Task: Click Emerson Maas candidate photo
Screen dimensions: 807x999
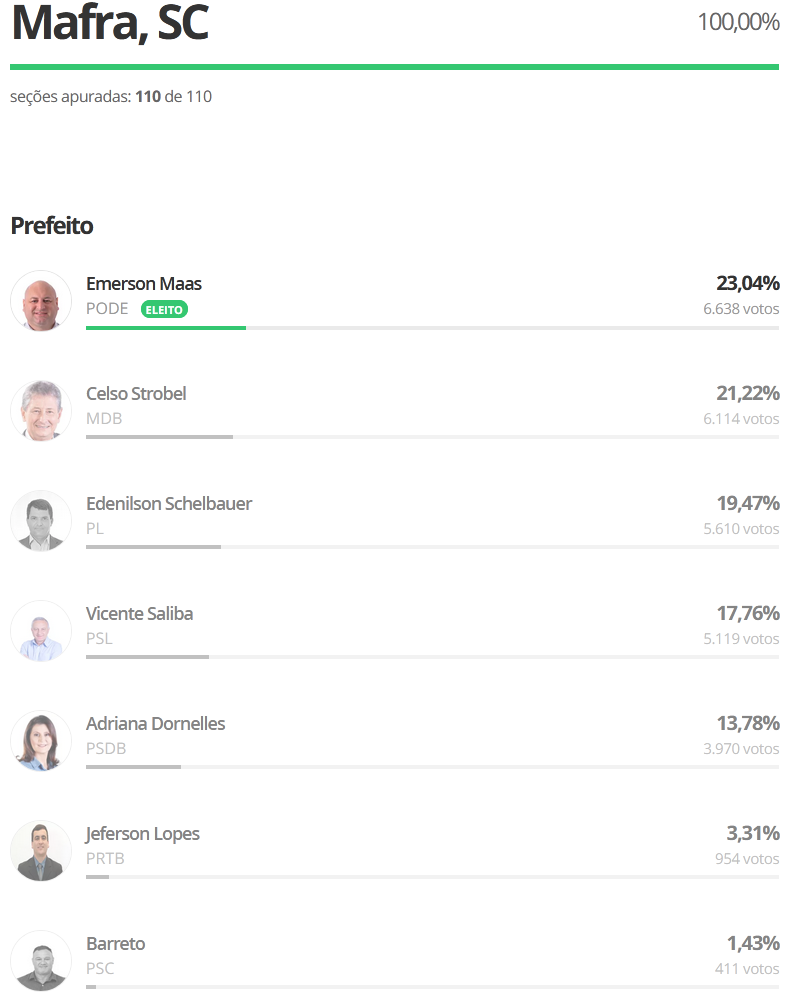Action: 41,301
